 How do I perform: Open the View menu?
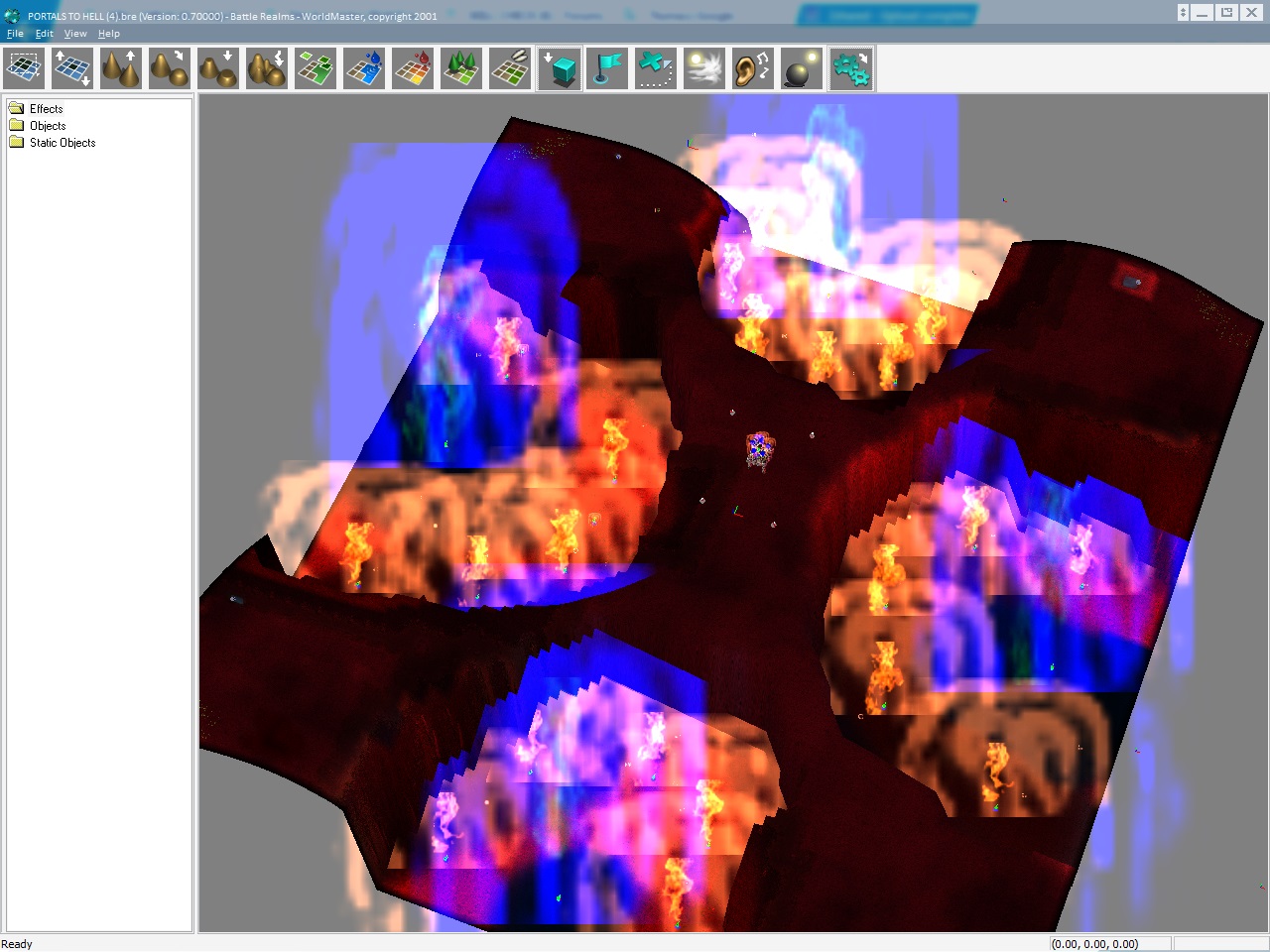click(x=75, y=34)
